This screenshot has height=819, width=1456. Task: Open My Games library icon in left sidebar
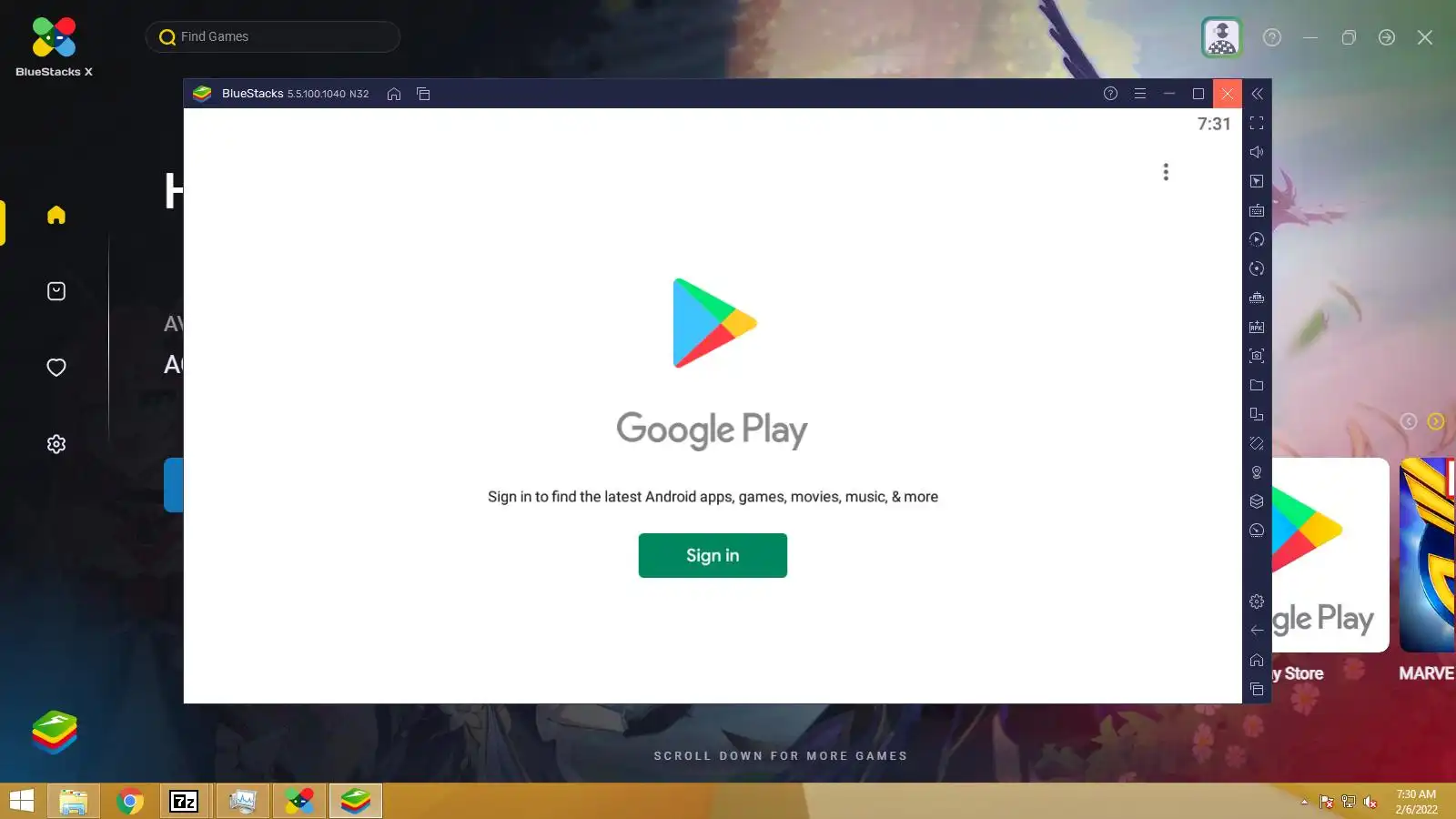pyautogui.click(x=56, y=291)
